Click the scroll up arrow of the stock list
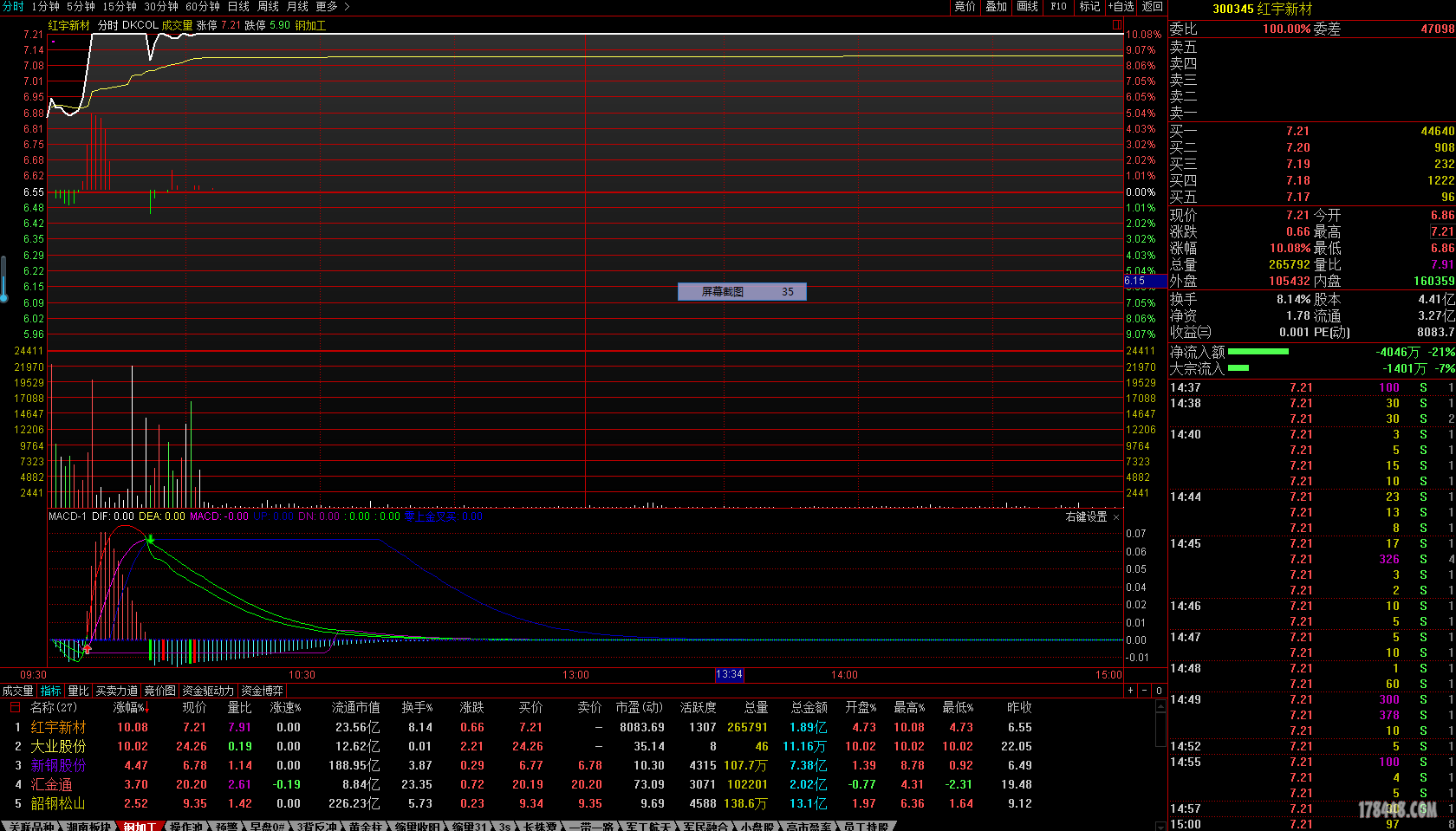This screenshot has width=1456, height=831. (1160, 706)
